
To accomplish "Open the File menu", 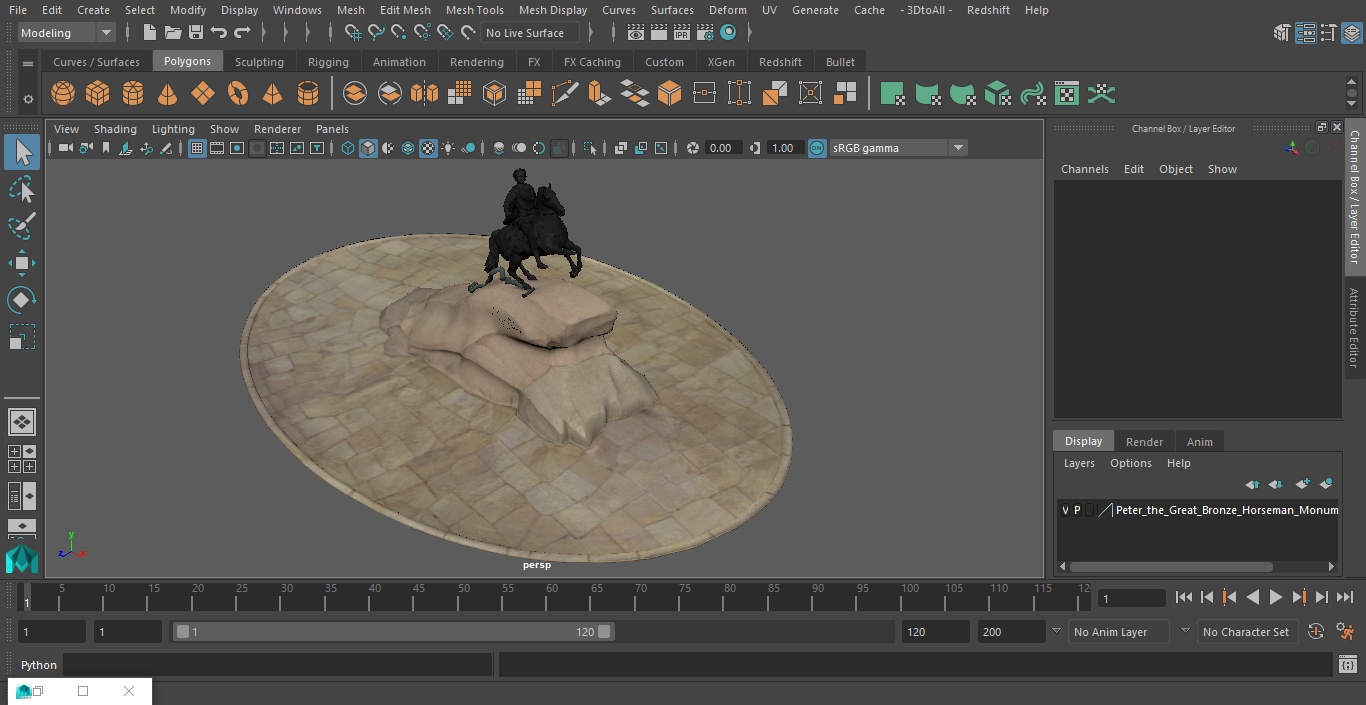I will [x=17, y=10].
